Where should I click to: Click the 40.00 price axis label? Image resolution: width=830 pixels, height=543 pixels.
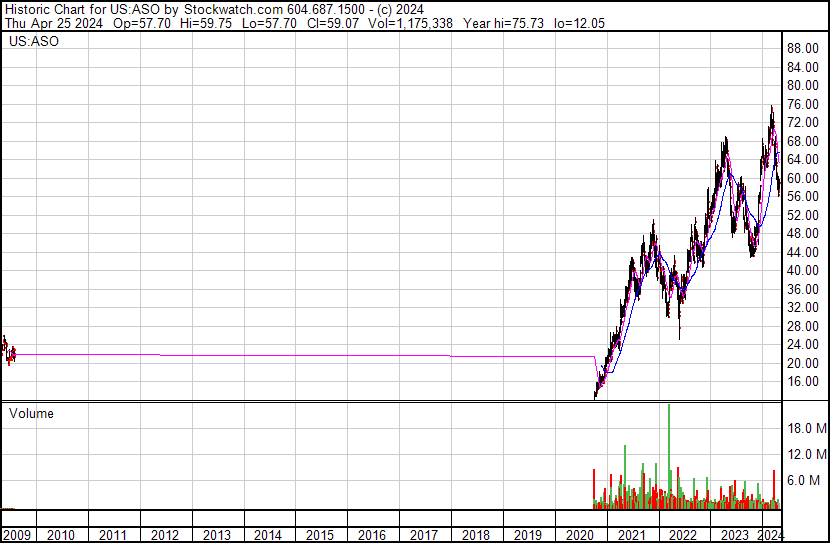805,271
